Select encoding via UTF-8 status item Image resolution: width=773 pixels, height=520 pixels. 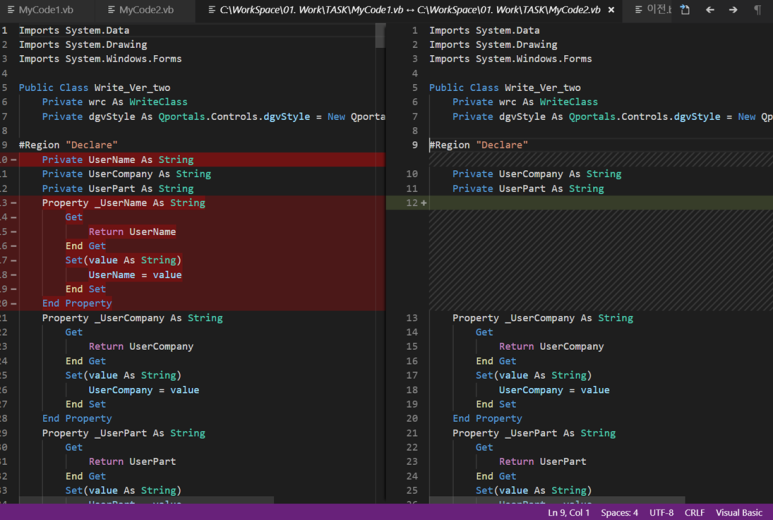[x=661, y=513]
